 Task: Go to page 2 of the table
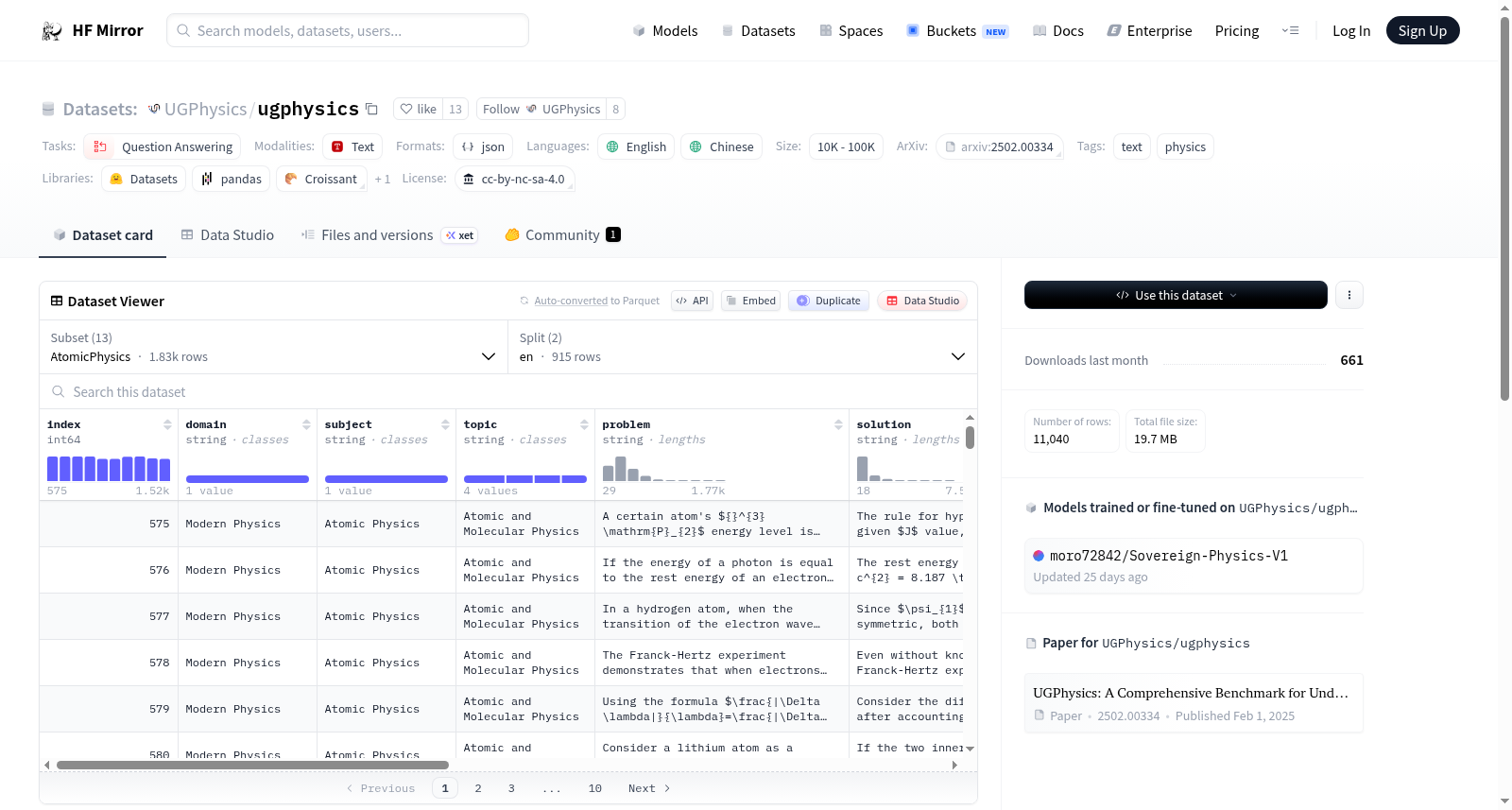[x=478, y=788]
